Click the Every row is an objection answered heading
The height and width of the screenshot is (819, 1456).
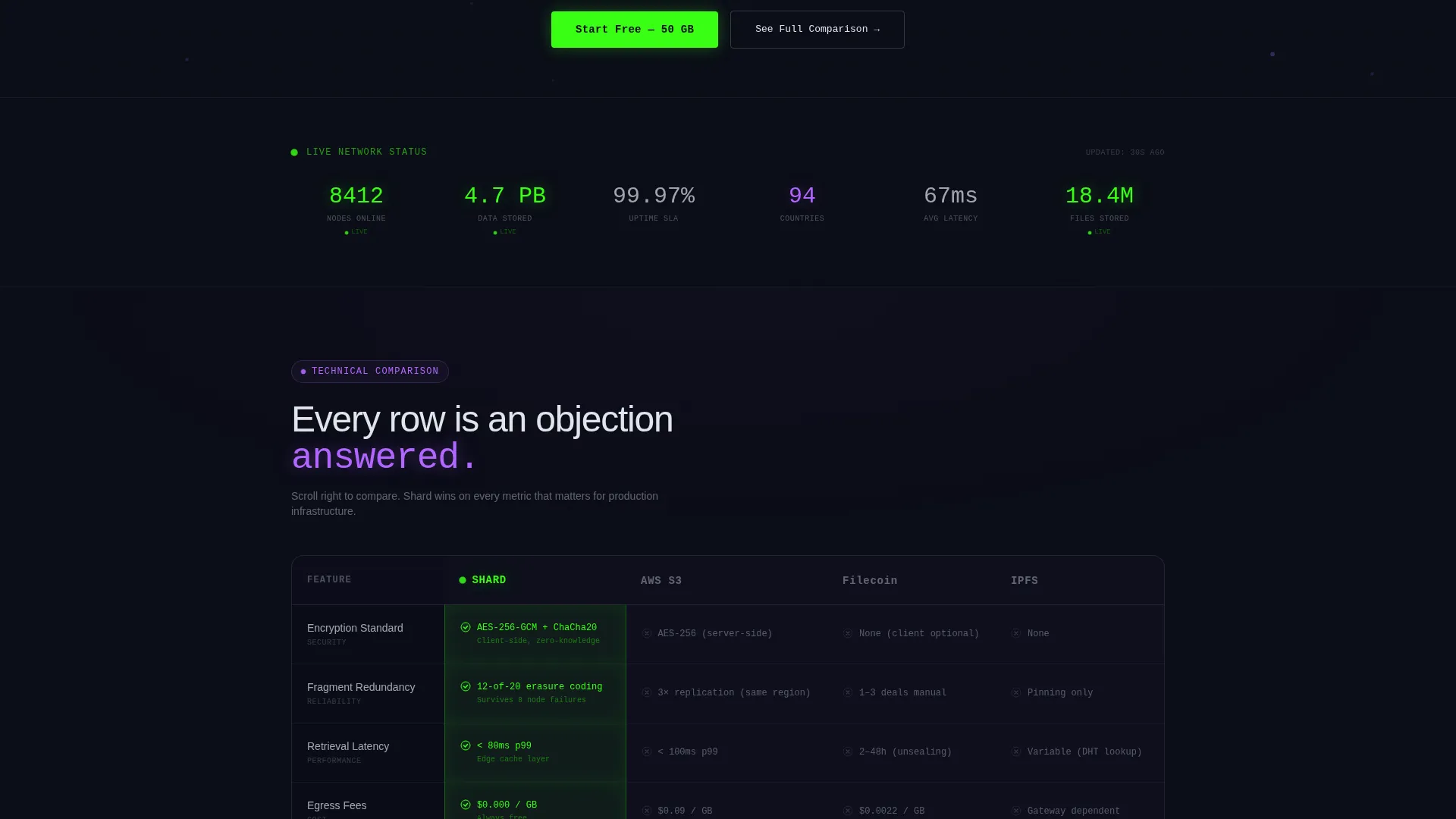pyautogui.click(x=482, y=438)
